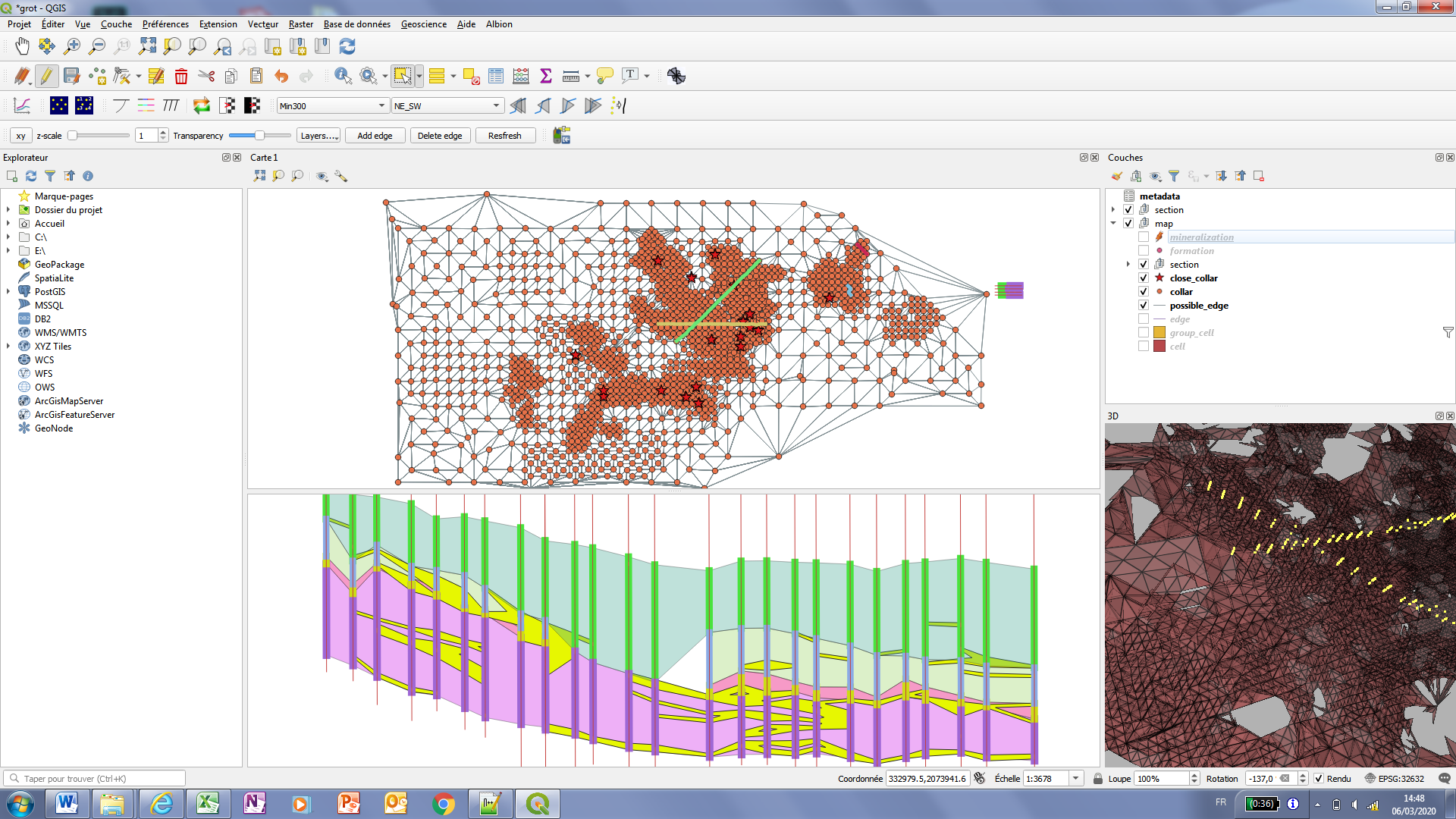Click the Undo arrow icon
The width and height of the screenshot is (1456, 819).
tap(281, 76)
